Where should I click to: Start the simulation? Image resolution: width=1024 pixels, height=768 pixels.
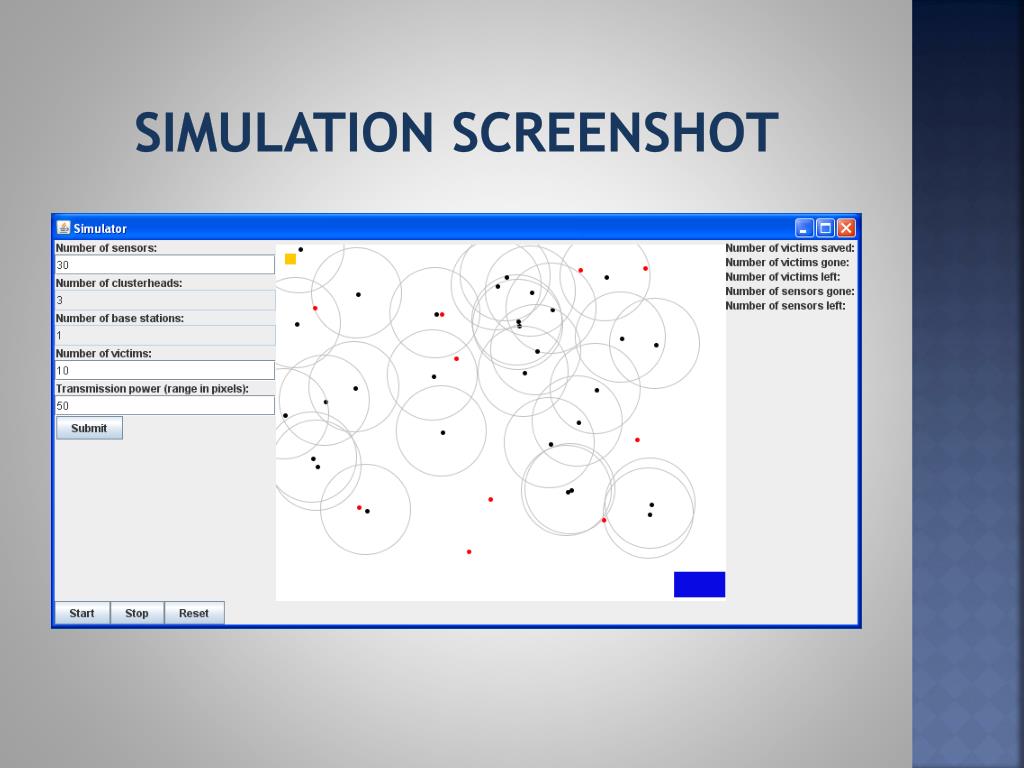tap(82, 613)
